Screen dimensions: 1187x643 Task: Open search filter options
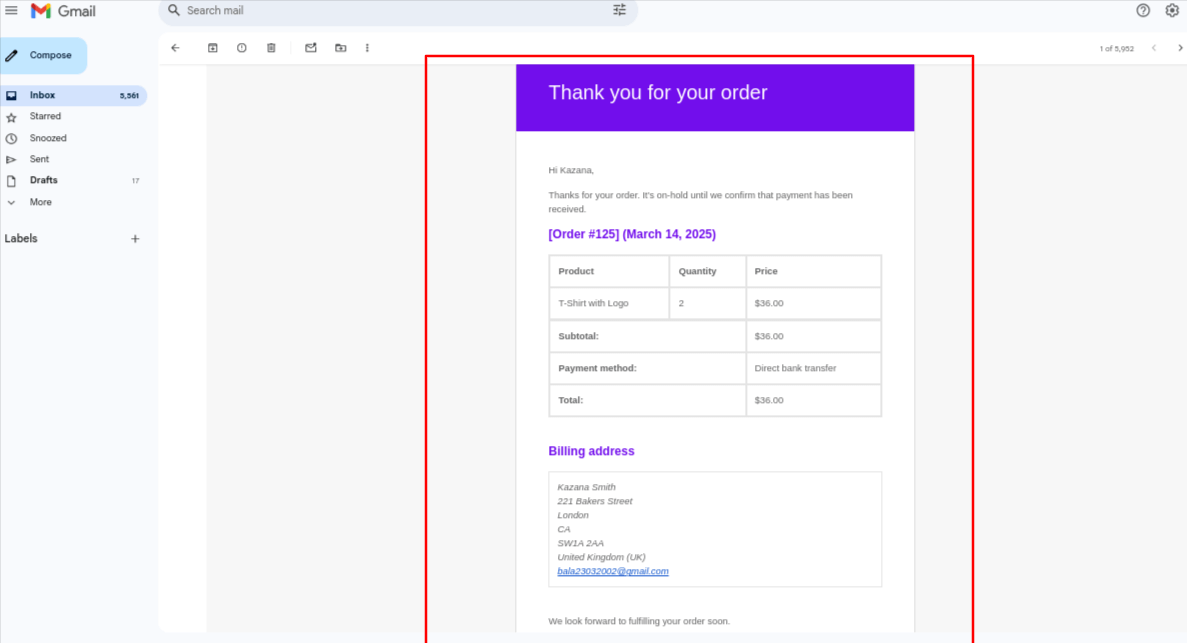point(620,10)
